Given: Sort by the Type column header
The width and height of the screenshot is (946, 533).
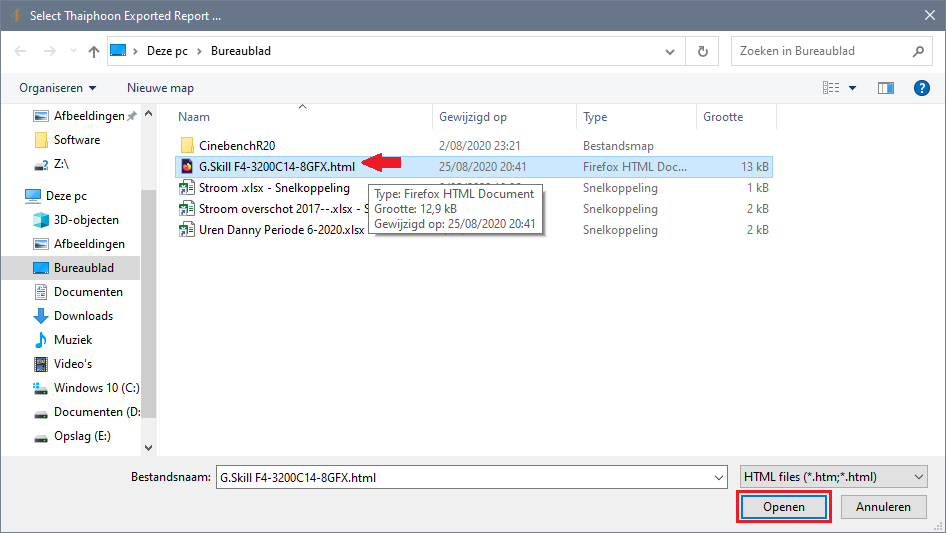Looking at the screenshot, I should pos(595,117).
